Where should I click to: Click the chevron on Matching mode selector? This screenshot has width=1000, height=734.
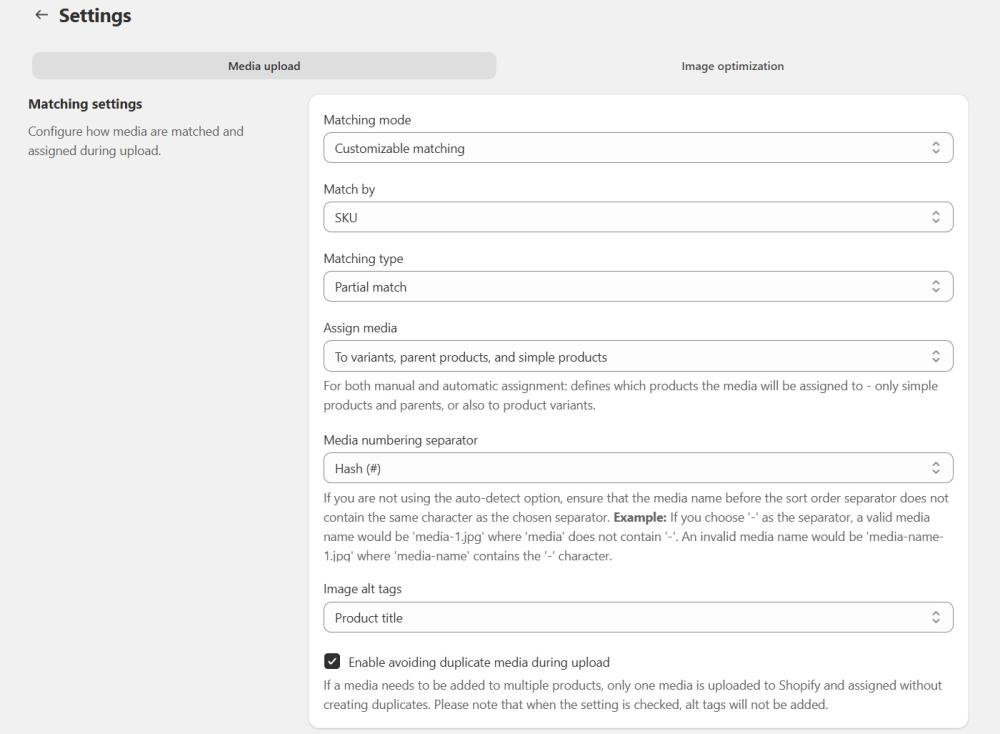coord(938,147)
